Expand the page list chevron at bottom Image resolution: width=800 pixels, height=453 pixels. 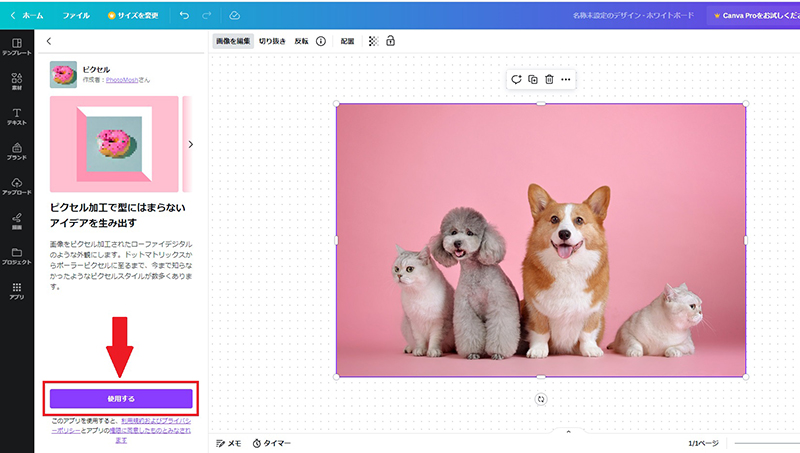coord(568,432)
